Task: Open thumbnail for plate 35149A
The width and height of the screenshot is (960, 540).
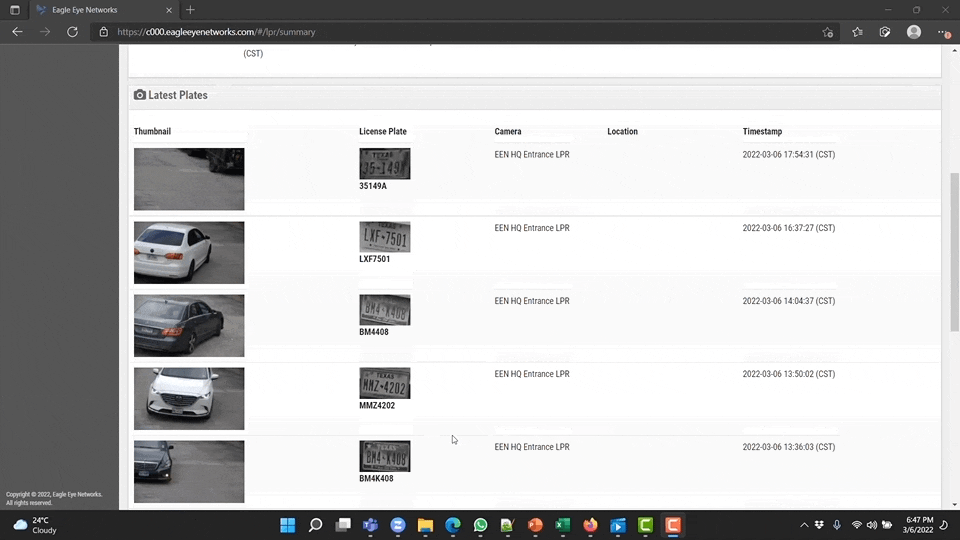Action: click(189, 179)
